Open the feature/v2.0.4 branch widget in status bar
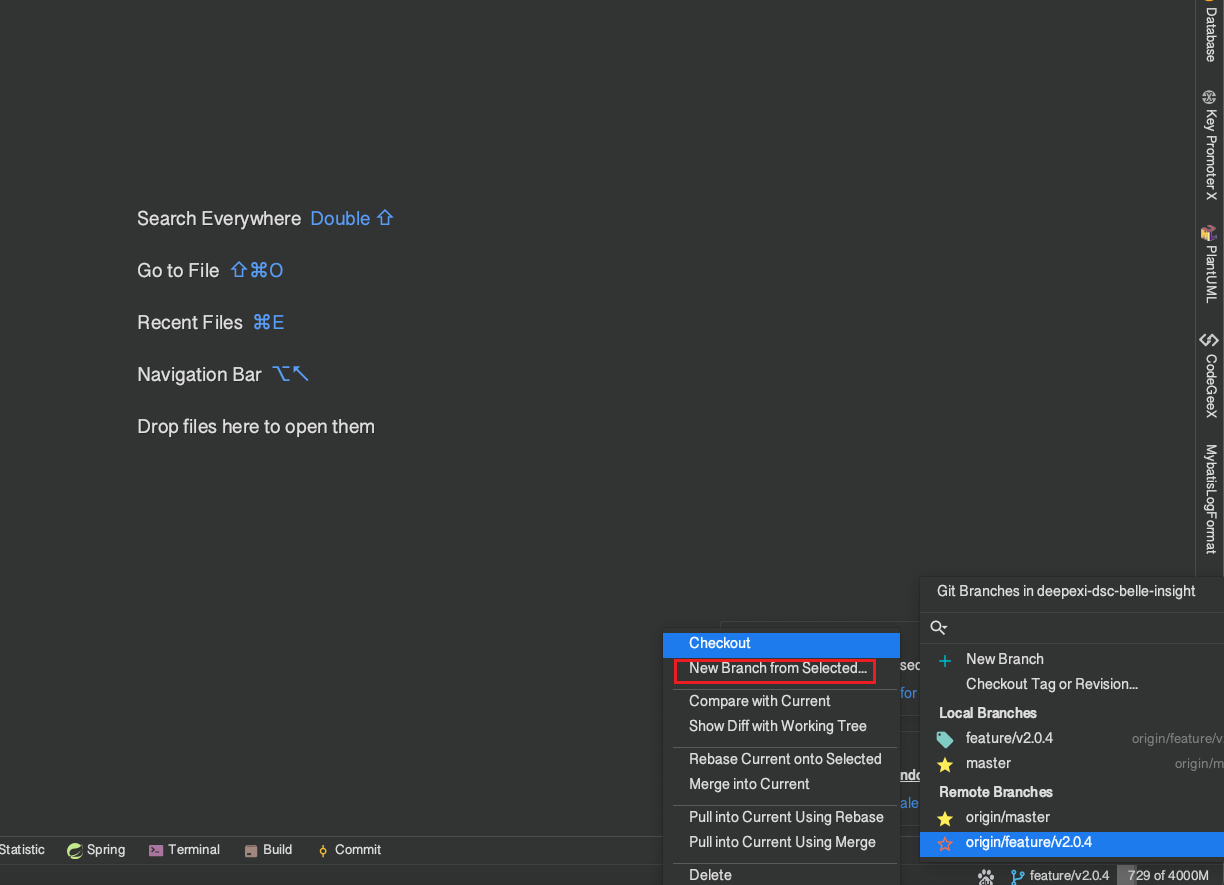 coord(1060,876)
